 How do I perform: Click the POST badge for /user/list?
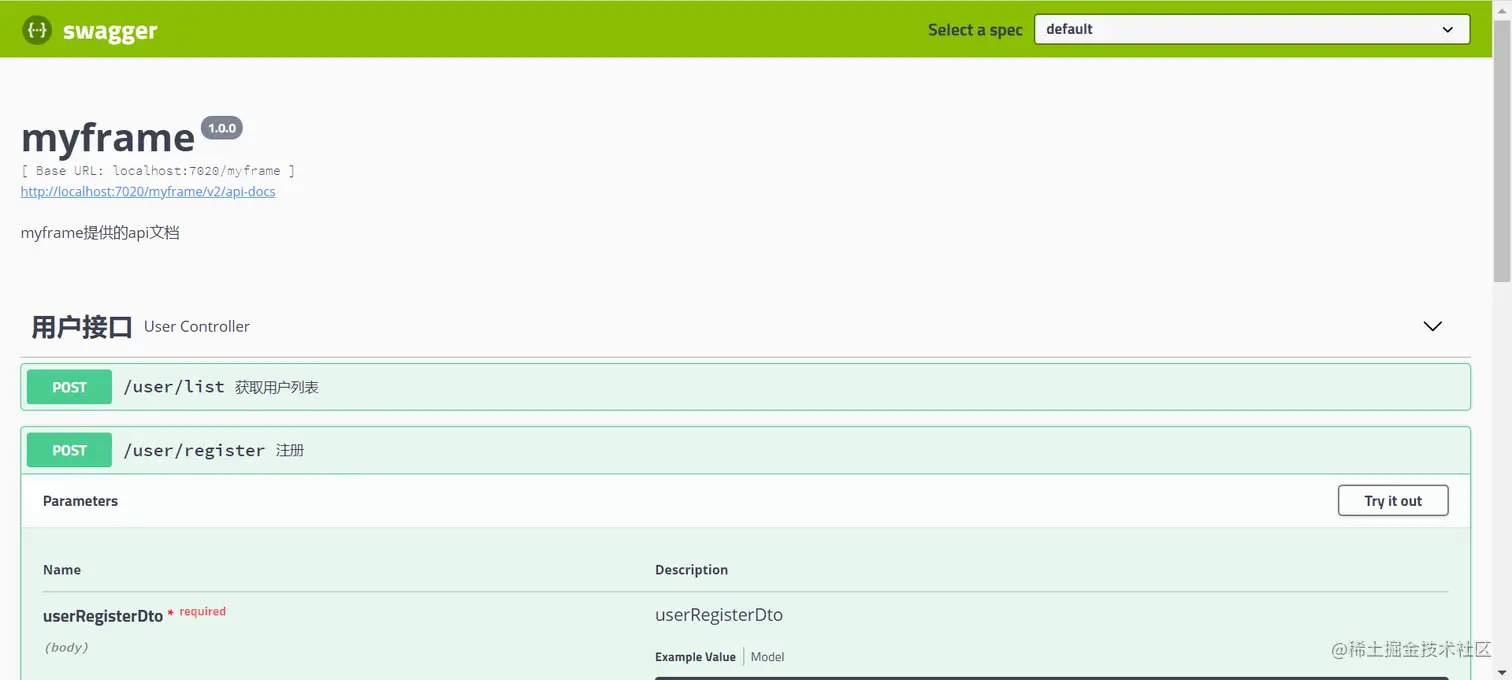coord(69,387)
